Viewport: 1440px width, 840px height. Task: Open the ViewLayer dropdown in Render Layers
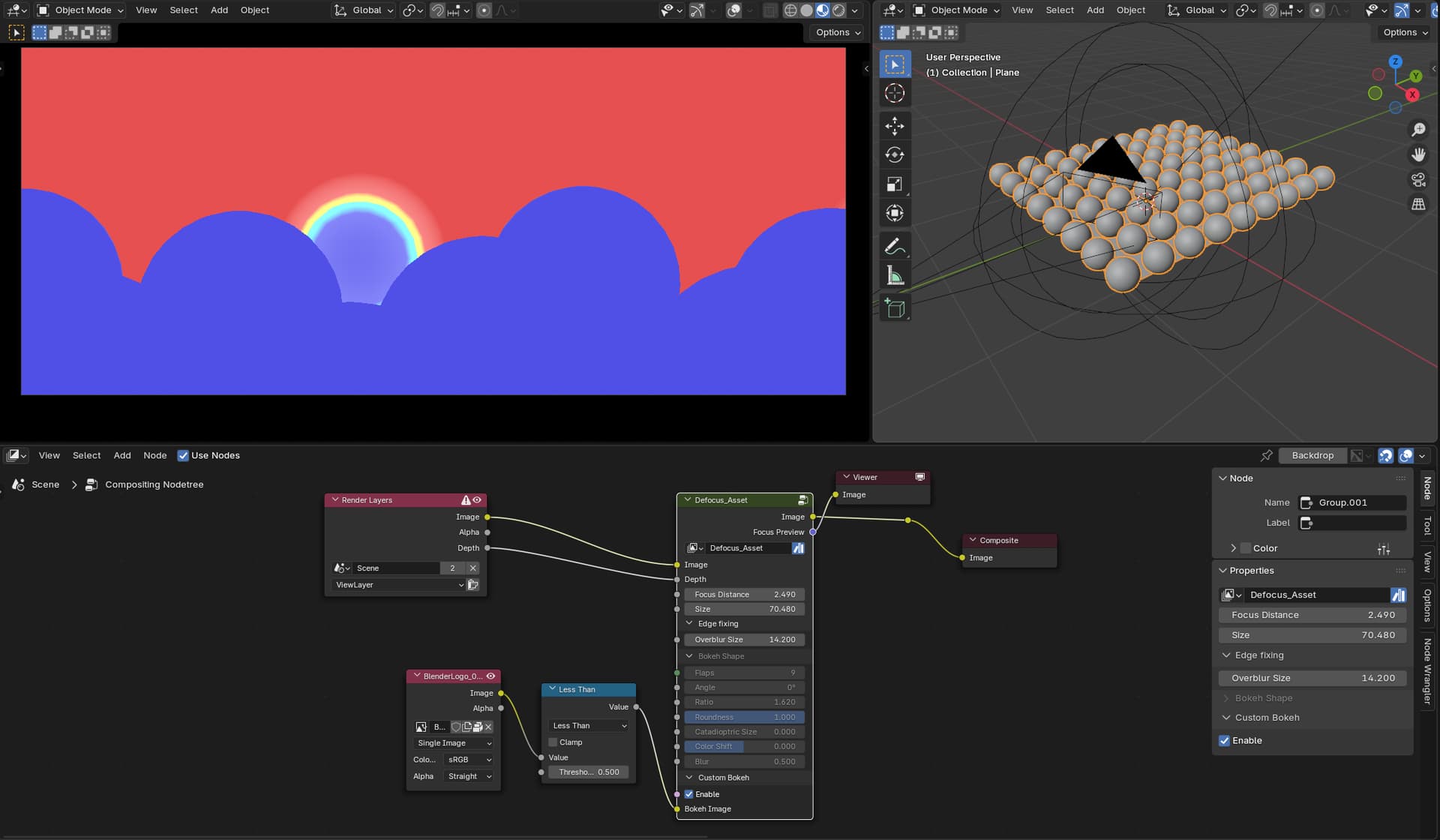399,584
